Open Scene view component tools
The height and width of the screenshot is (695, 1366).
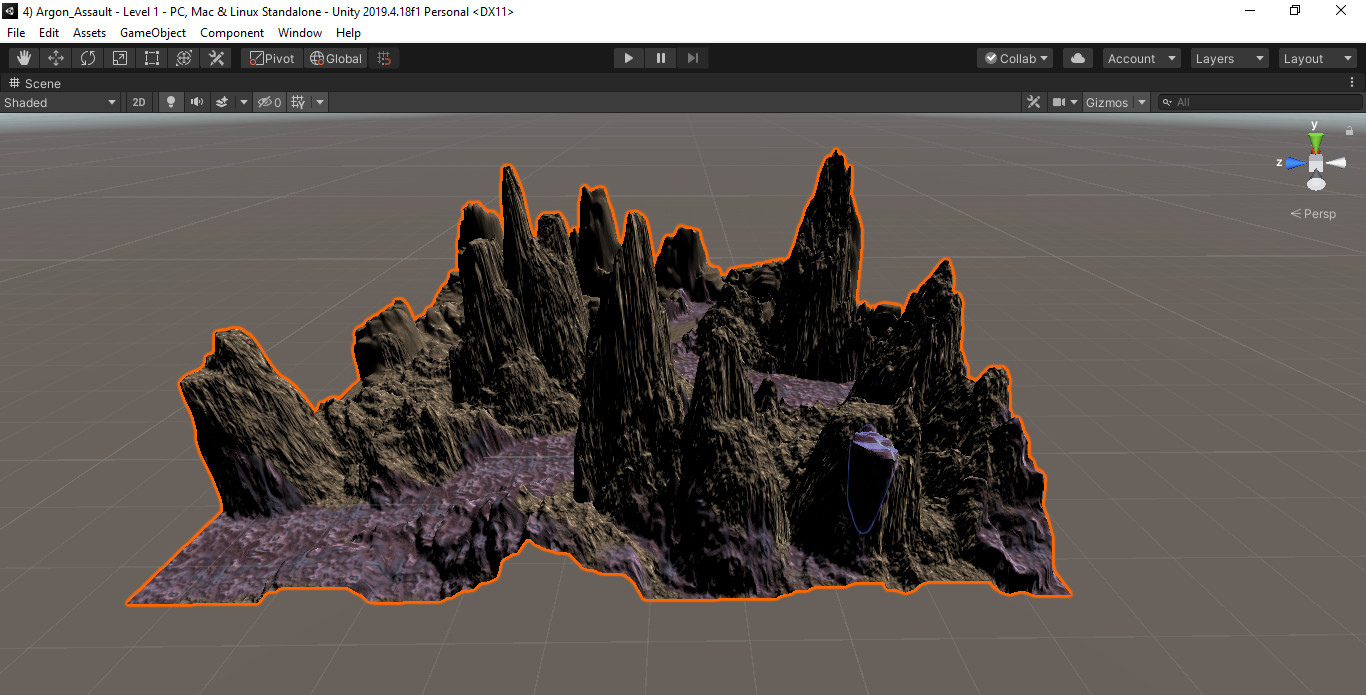coord(1033,102)
